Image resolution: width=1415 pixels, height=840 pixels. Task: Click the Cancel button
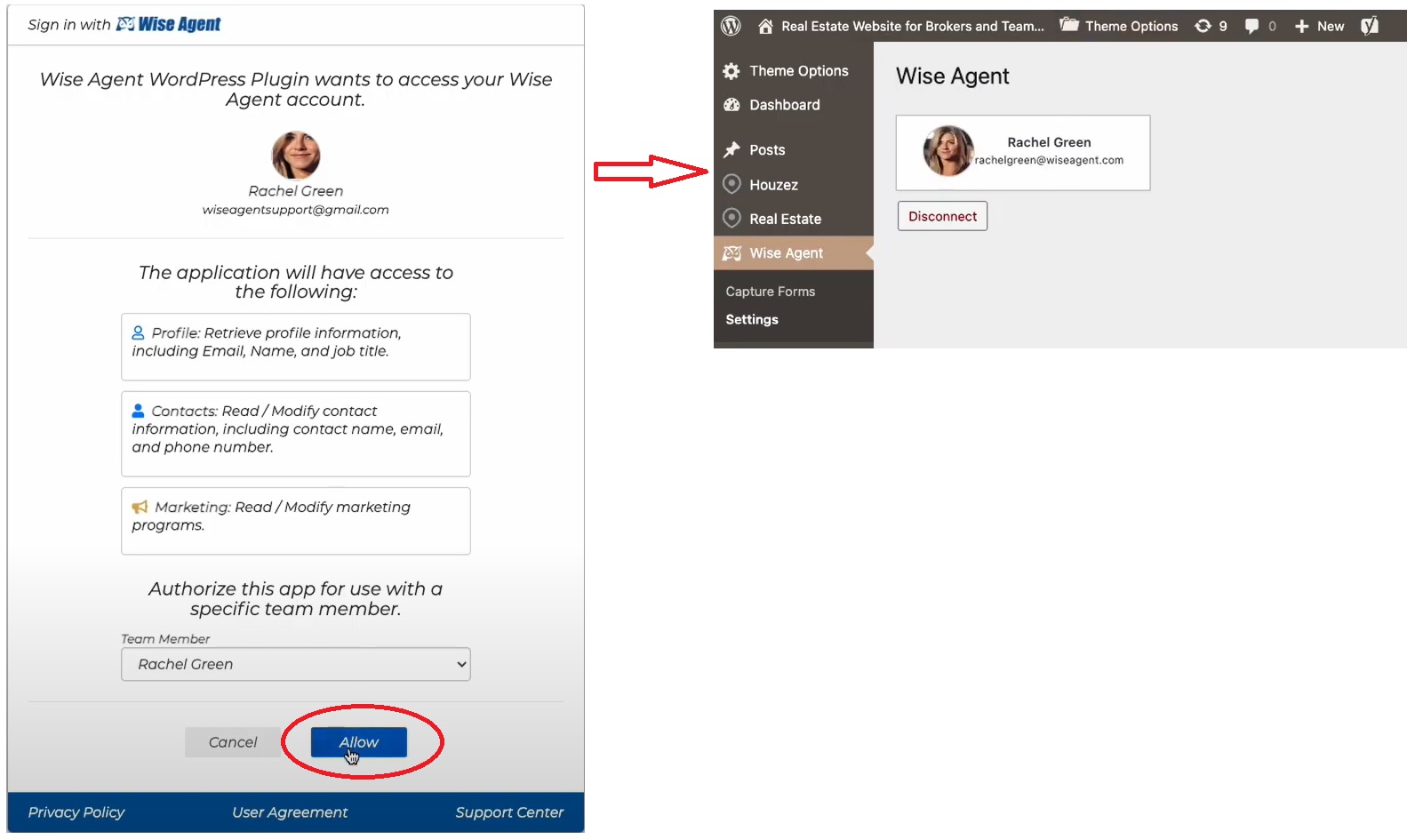point(233,742)
